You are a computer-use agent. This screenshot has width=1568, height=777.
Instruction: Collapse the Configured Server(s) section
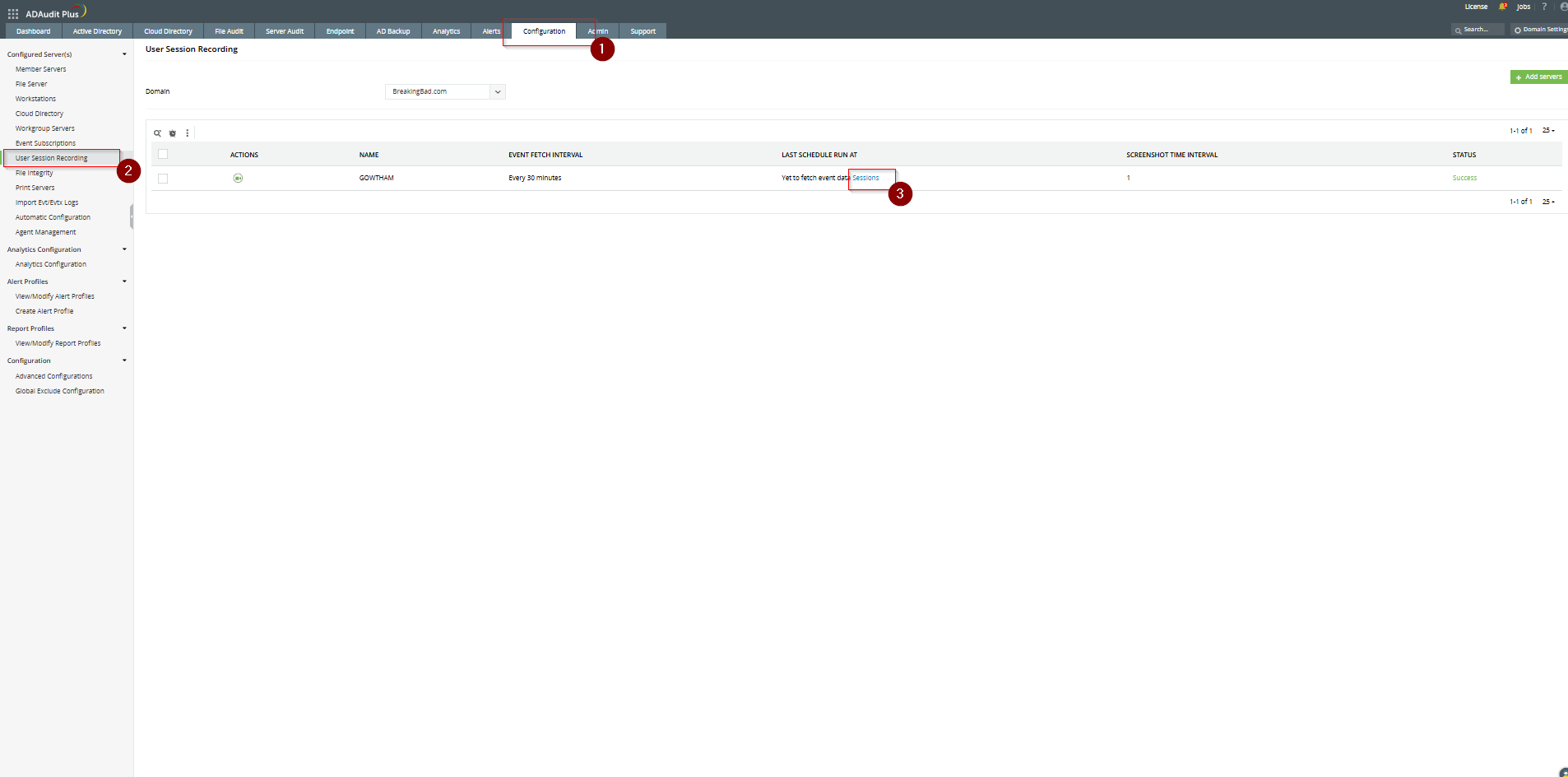[x=124, y=54]
